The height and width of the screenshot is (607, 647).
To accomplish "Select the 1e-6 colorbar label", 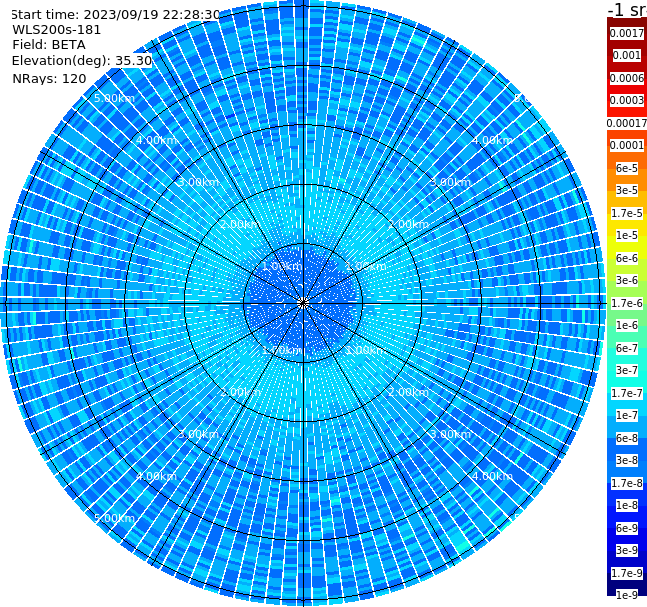I will point(627,325).
